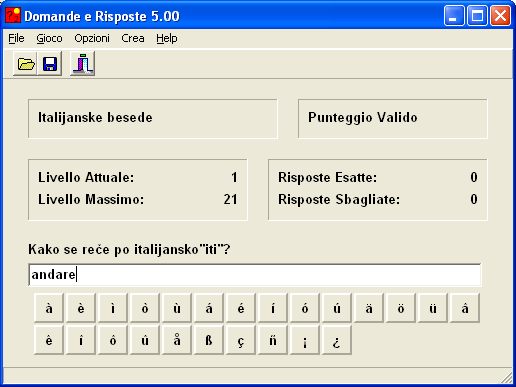The height and width of the screenshot is (387, 516).
Task: Insert the ä character
Action: (369, 308)
